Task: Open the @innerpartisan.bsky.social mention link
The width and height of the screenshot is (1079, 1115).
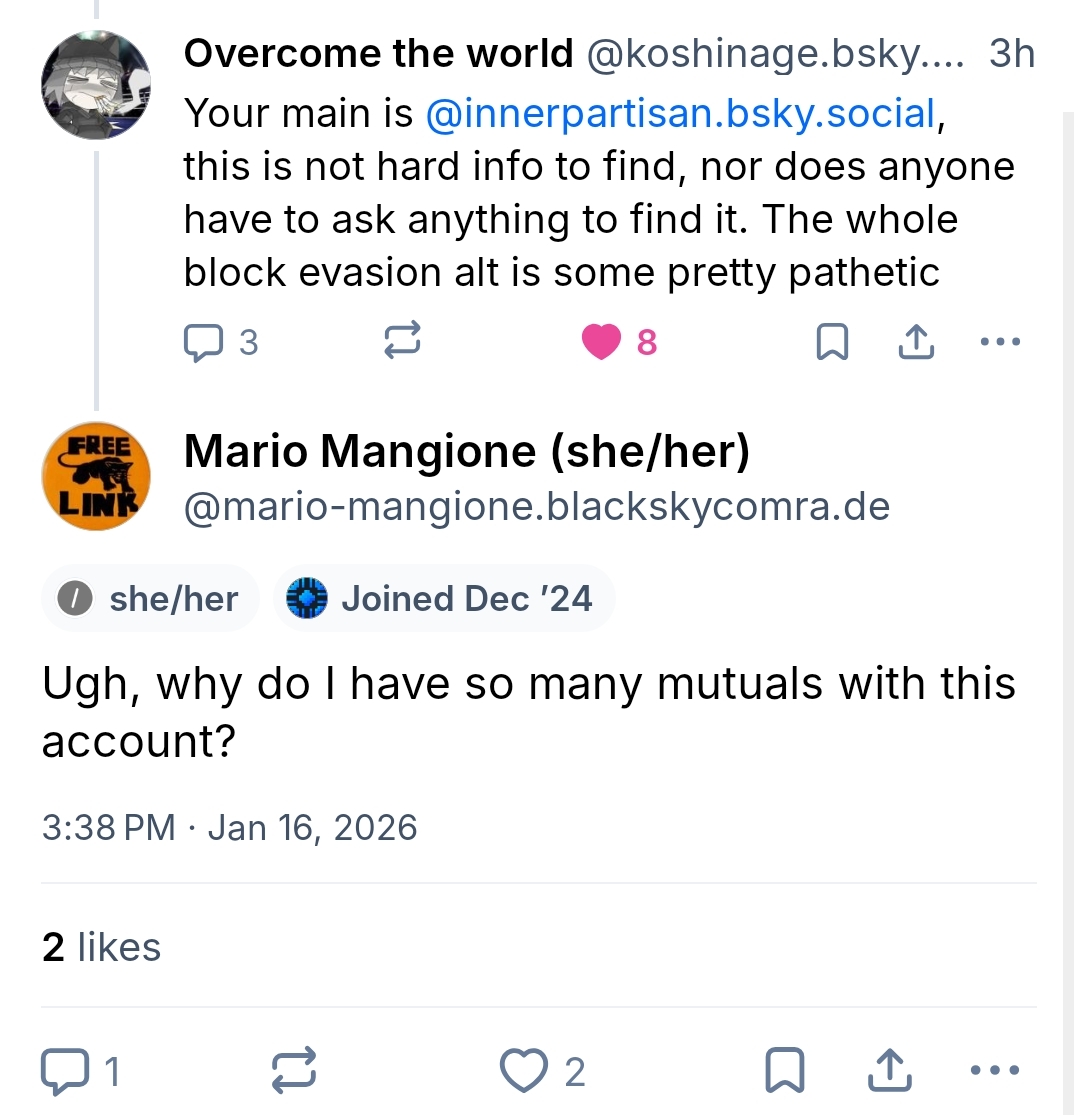Action: [680, 114]
